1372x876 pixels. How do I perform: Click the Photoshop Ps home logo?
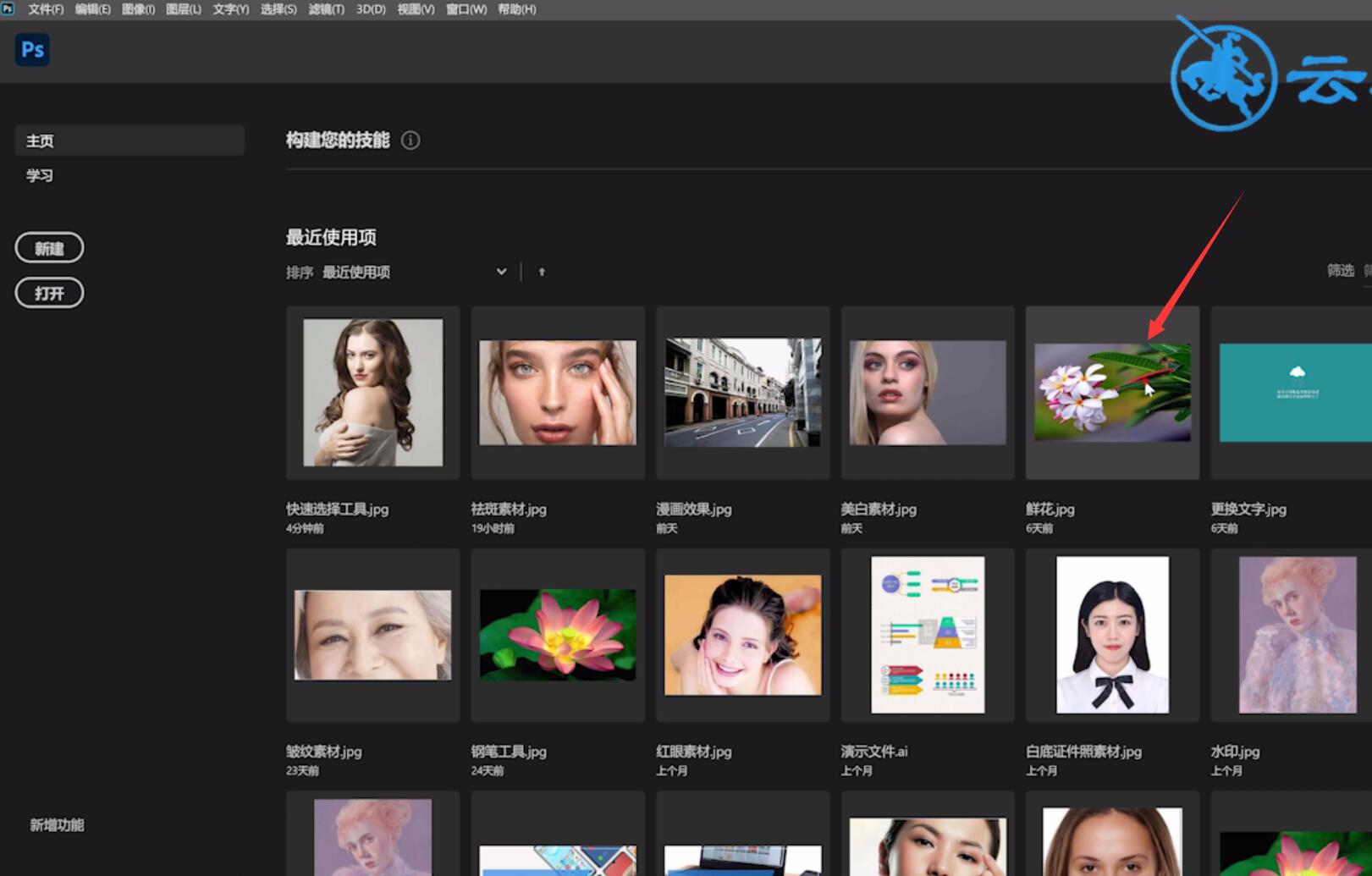pyautogui.click(x=32, y=50)
